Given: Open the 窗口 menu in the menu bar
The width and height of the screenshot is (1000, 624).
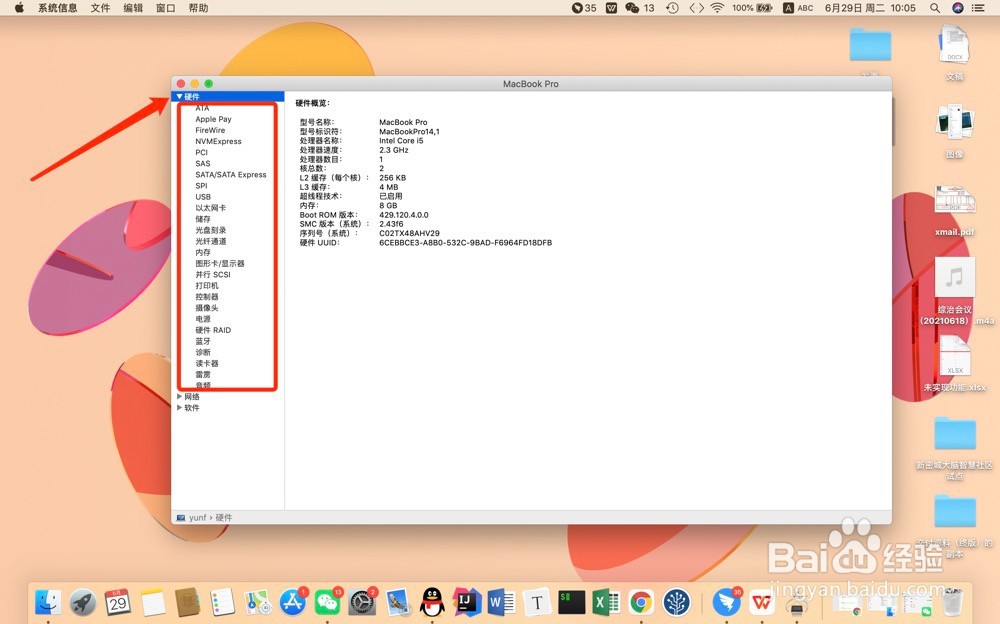Looking at the screenshot, I should (x=164, y=8).
